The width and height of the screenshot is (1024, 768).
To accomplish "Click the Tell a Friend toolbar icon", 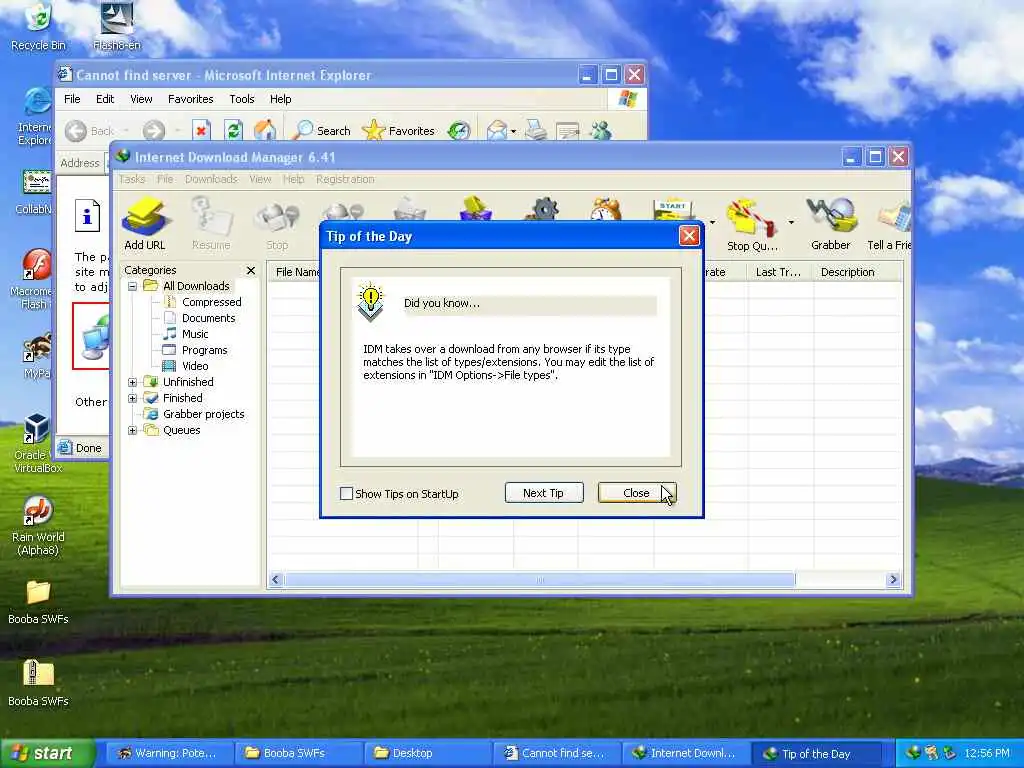I will click(x=889, y=223).
